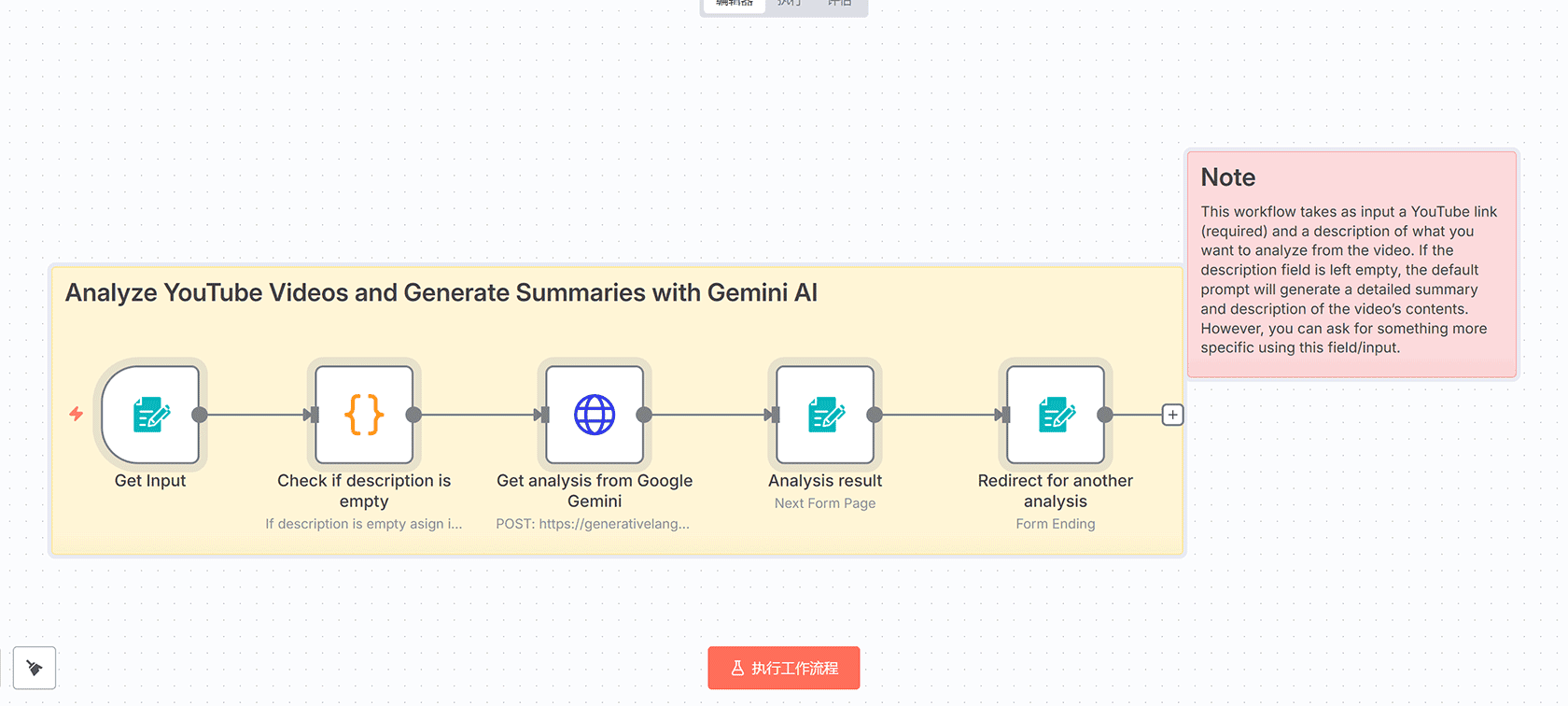Click the output connector of the Gemini node
This screenshot has width=1568, height=706.
tap(644, 415)
